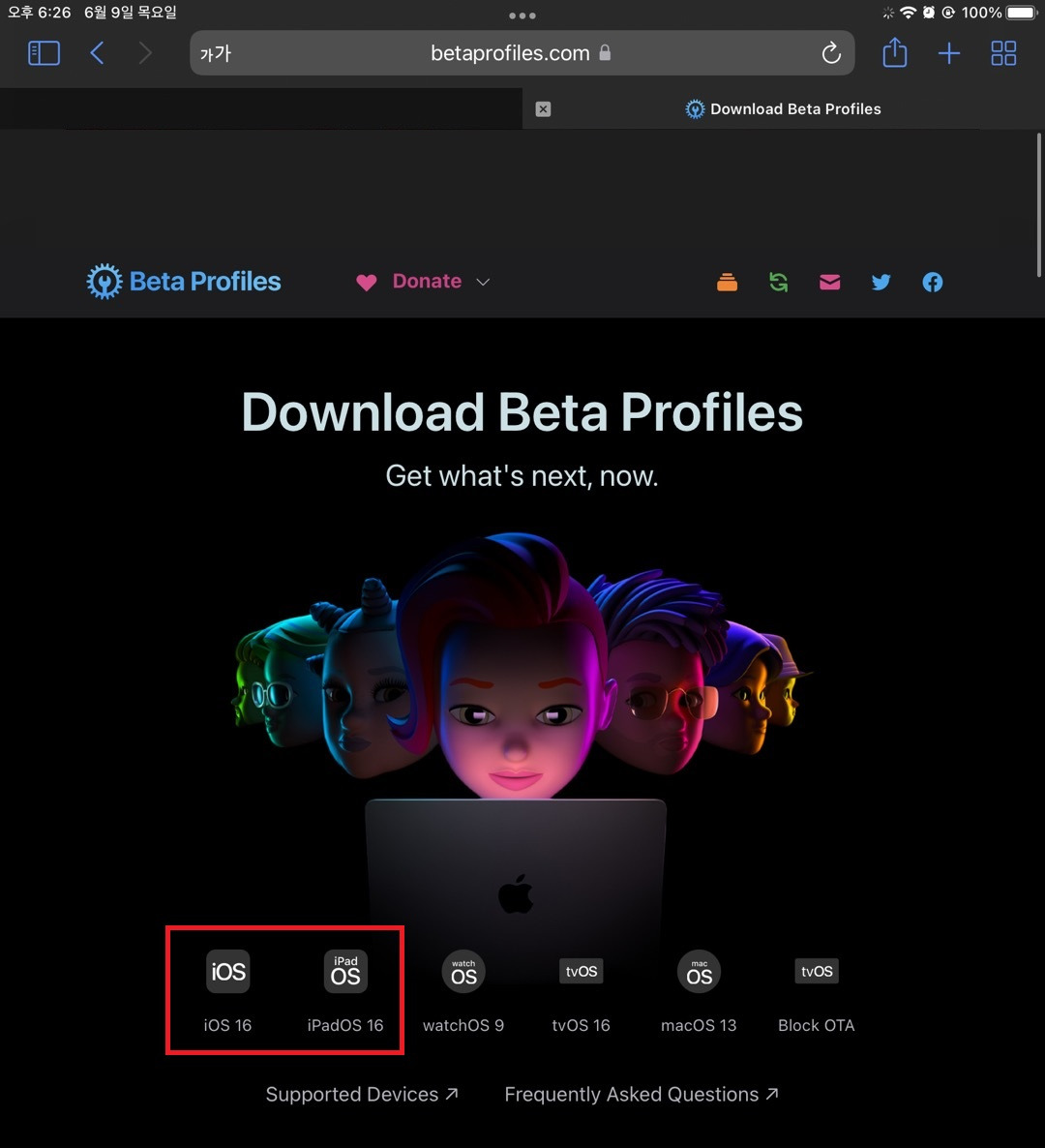Screen dimensions: 1045x1148
Task: Go back to the previous page
Action: click(97, 52)
